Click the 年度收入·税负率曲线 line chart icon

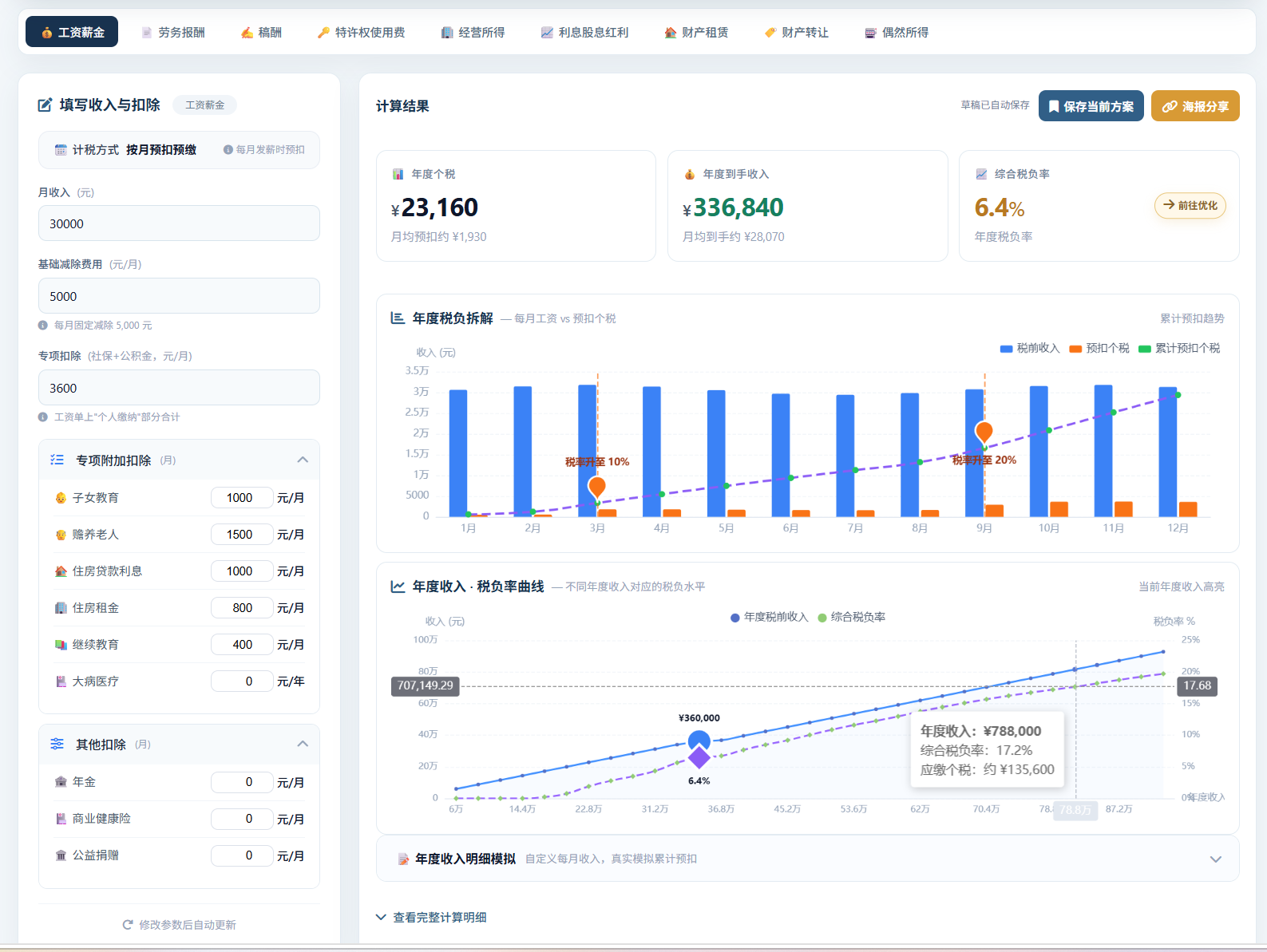[398, 587]
